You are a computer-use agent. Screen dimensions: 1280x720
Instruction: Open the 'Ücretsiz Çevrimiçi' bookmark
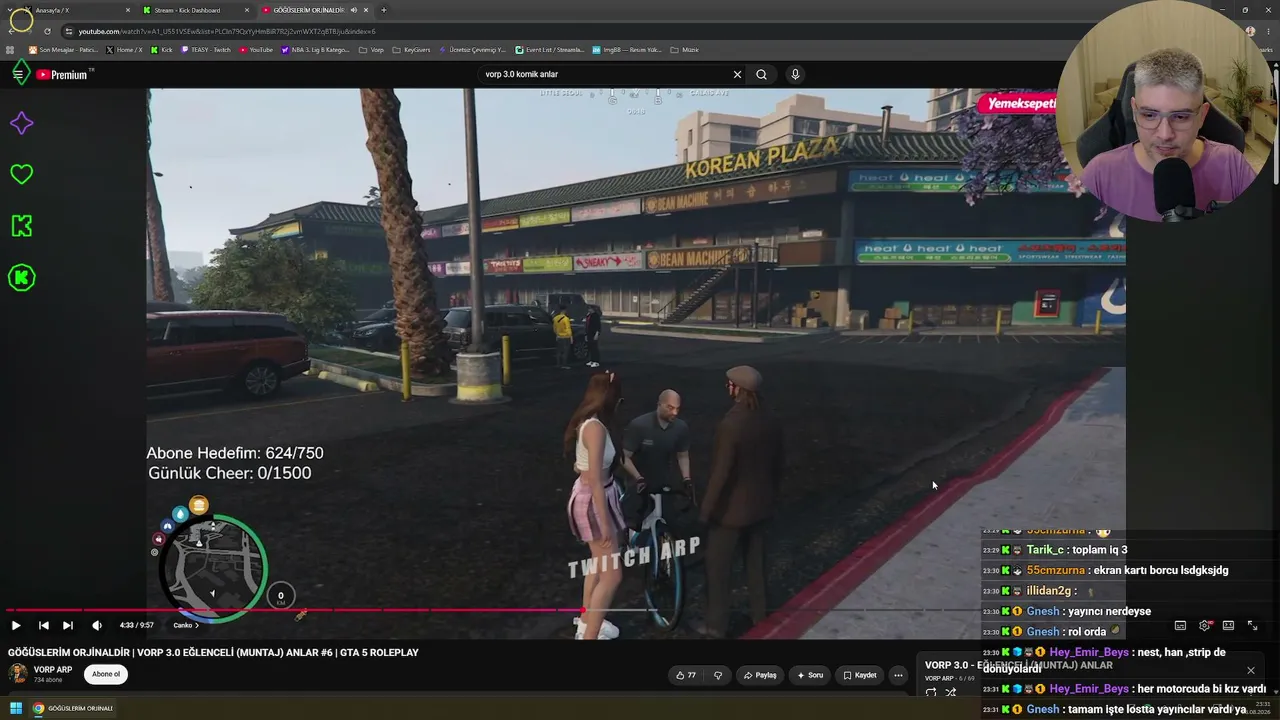tap(473, 50)
